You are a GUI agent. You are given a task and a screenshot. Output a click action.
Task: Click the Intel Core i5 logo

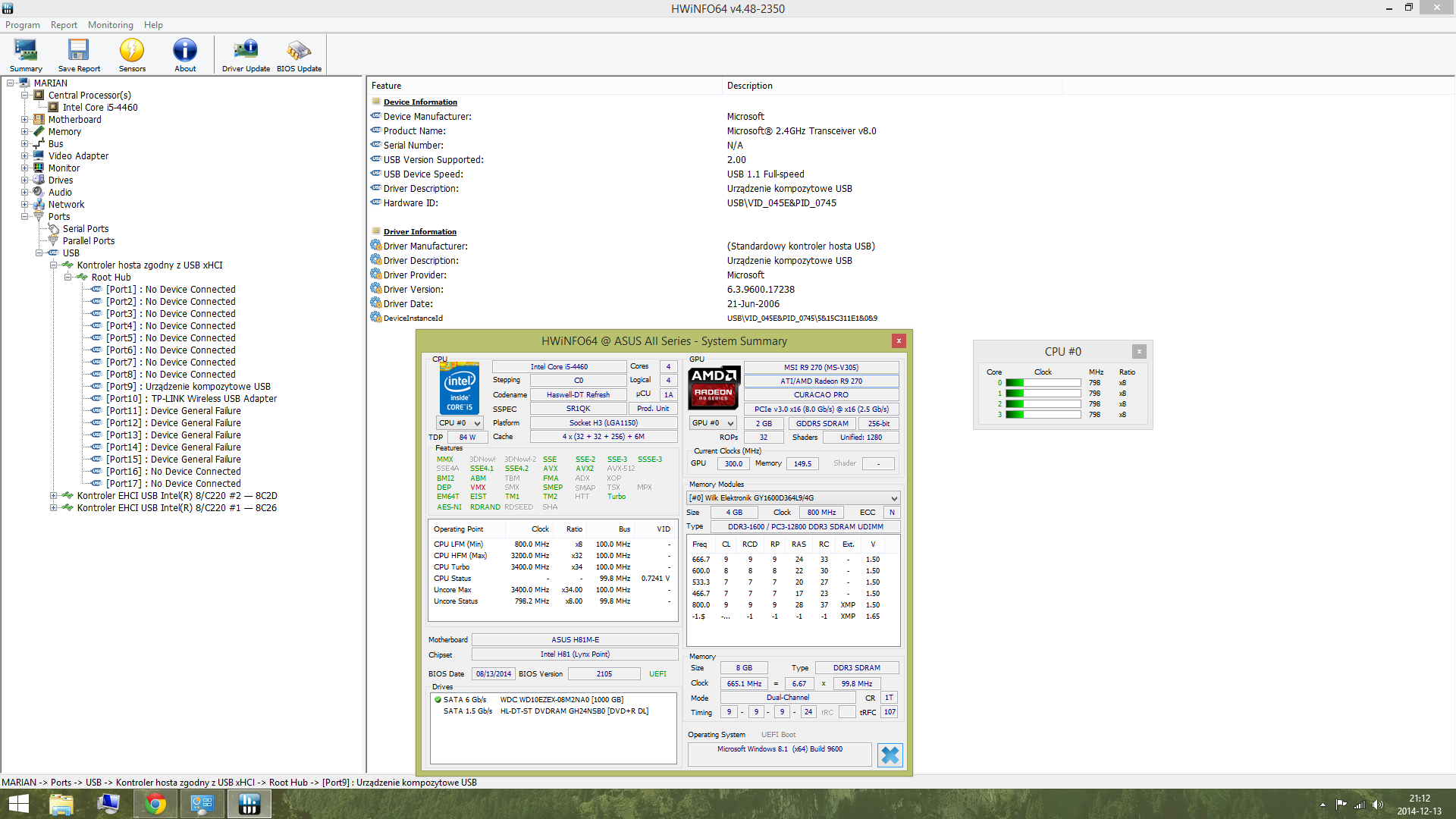pos(460,388)
